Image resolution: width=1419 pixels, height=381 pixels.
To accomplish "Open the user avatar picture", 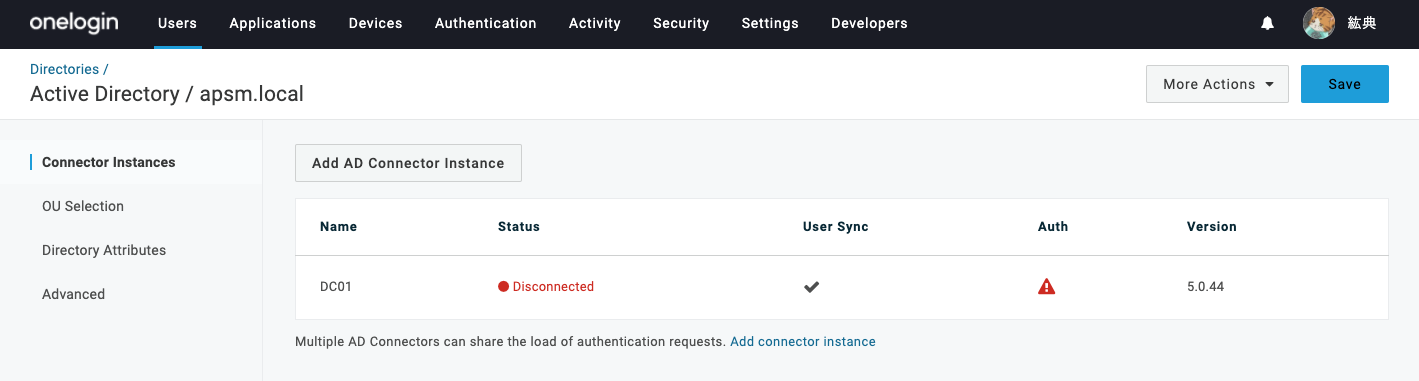I will coord(1319,23).
